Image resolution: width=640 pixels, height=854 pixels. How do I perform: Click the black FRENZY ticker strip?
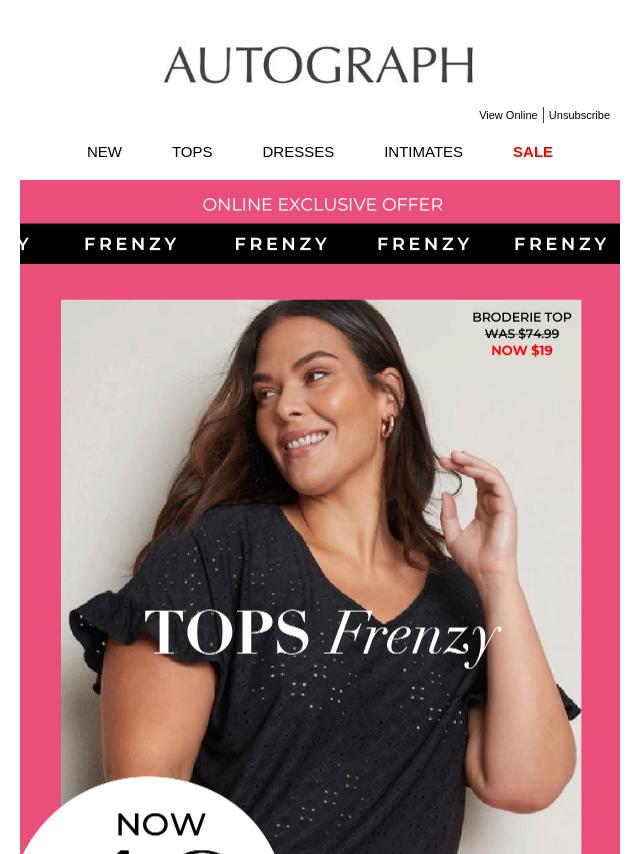pyautogui.click(x=320, y=243)
